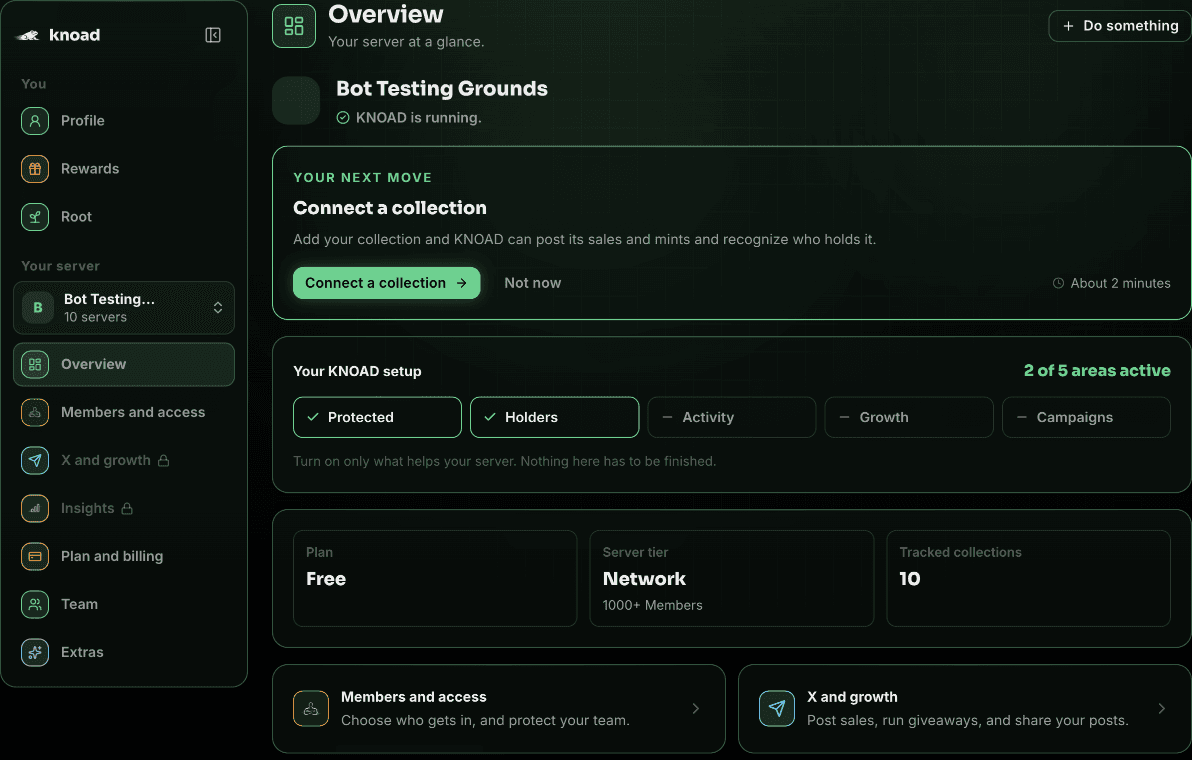Viewport: 1192px width, 760px height.
Task: Click the '2 of 5 areas active' text
Action: [x=1097, y=371]
